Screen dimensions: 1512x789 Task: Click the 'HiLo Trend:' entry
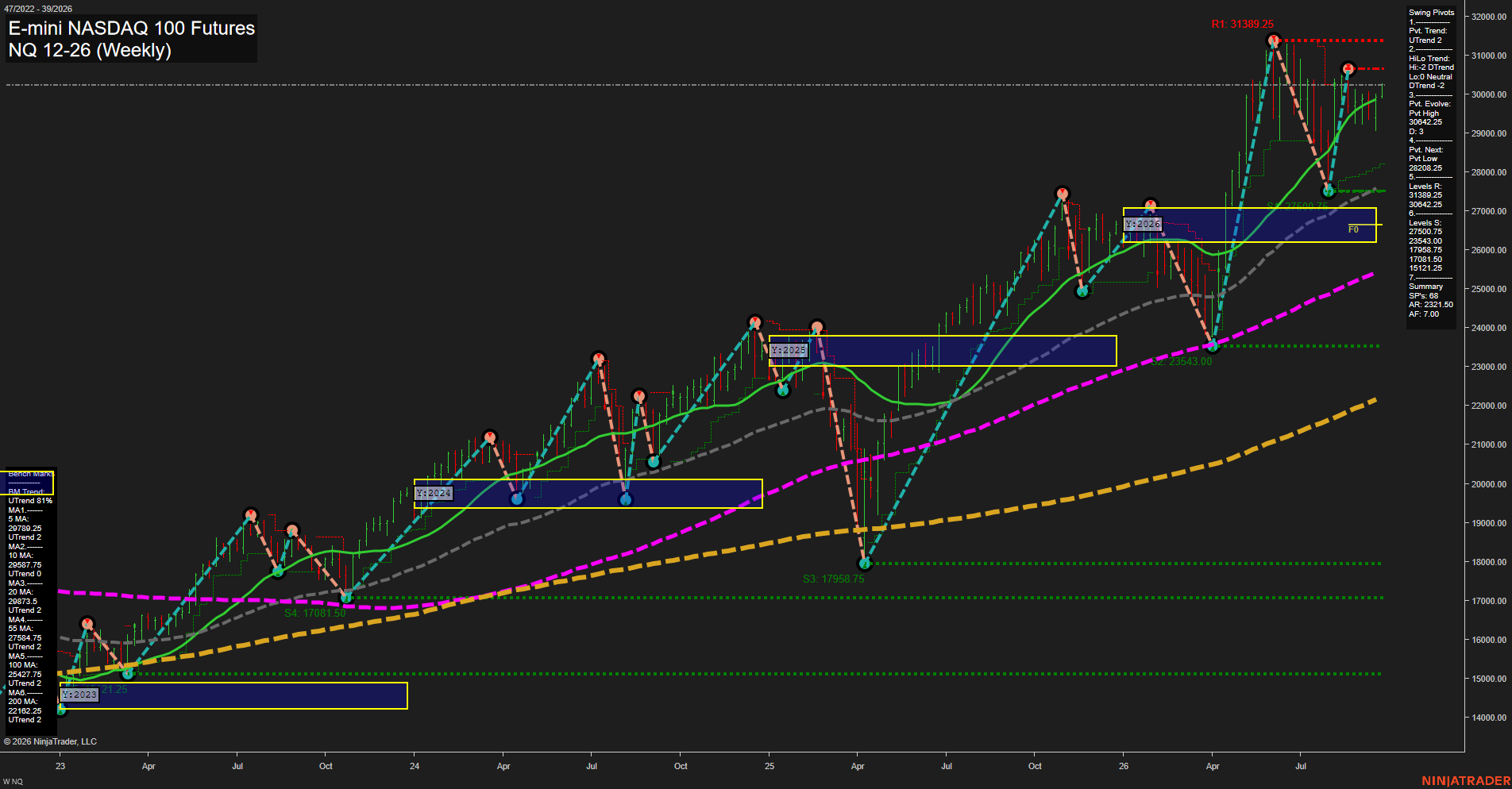tap(1429, 59)
